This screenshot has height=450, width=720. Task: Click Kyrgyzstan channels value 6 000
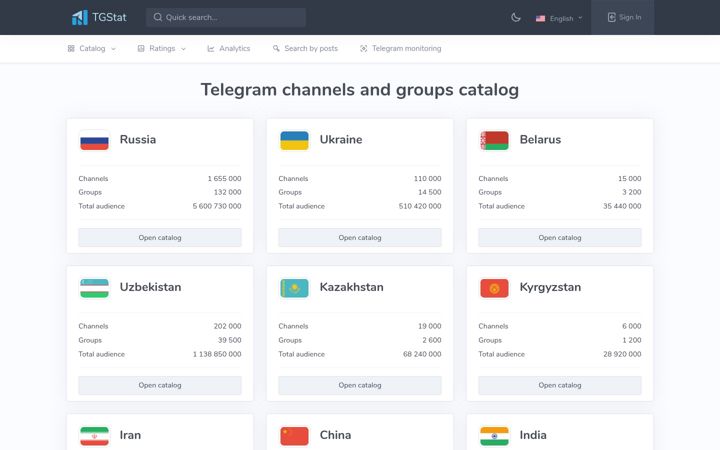pos(631,326)
